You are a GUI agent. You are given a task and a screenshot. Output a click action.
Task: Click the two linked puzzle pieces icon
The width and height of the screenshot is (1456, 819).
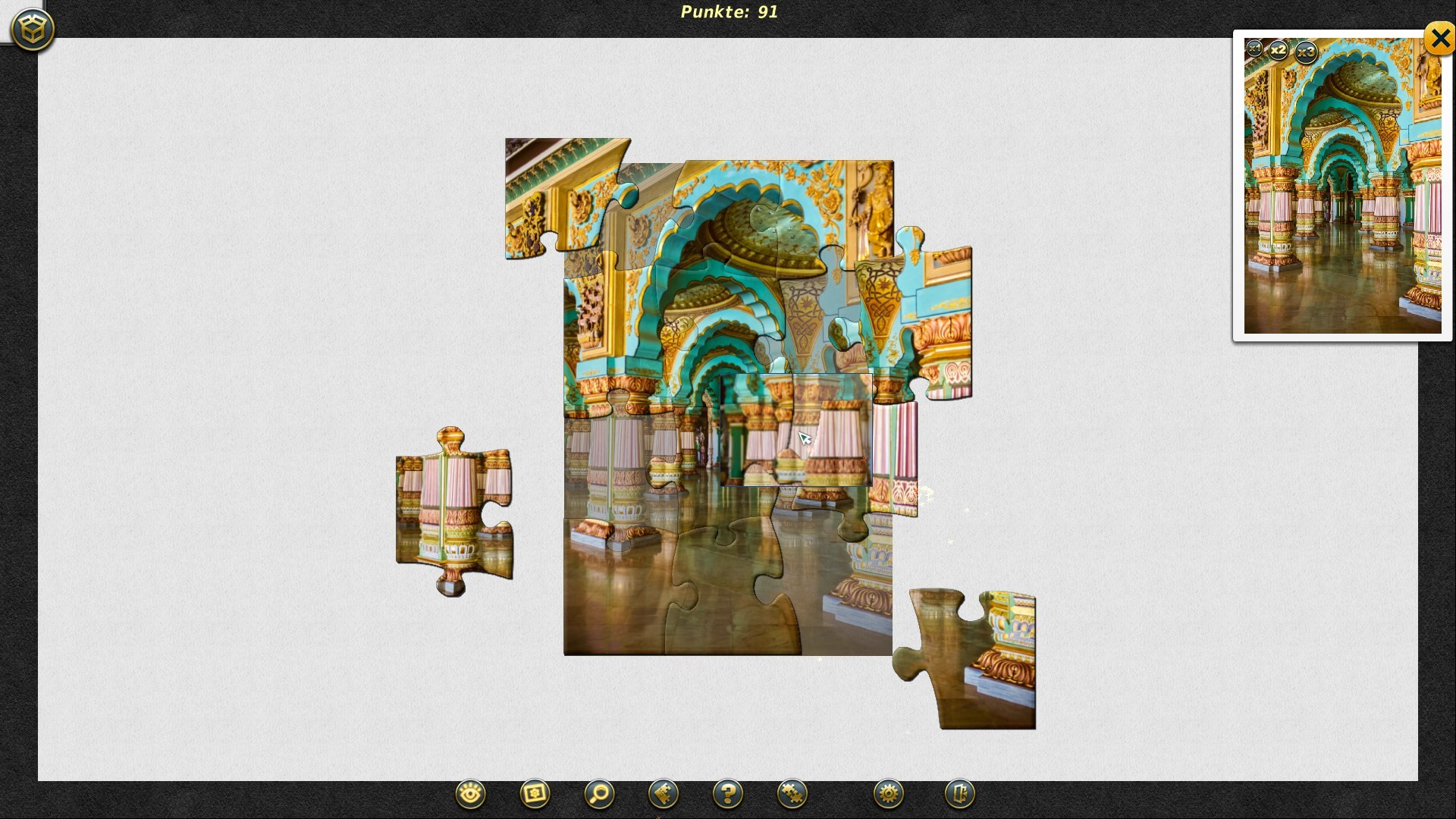coord(792,794)
